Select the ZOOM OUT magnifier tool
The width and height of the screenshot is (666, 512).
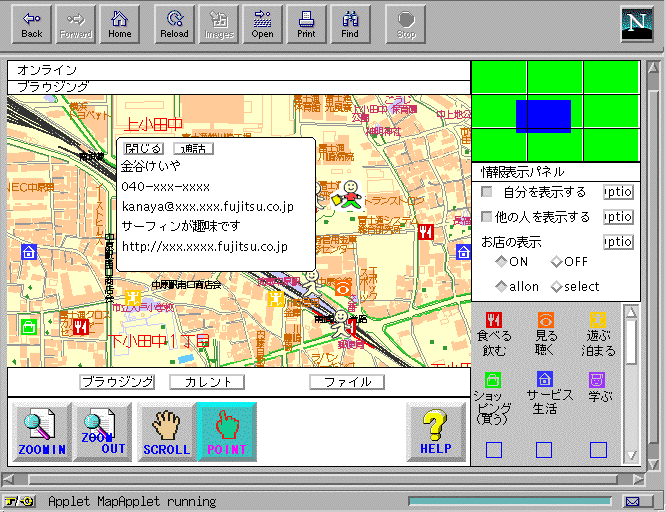click(x=102, y=433)
